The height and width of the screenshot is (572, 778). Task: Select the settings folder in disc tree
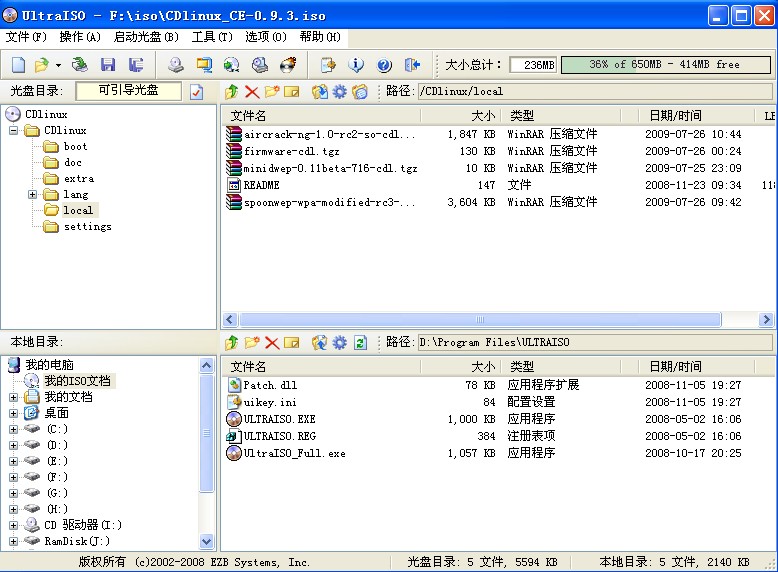(x=87, y=227)
